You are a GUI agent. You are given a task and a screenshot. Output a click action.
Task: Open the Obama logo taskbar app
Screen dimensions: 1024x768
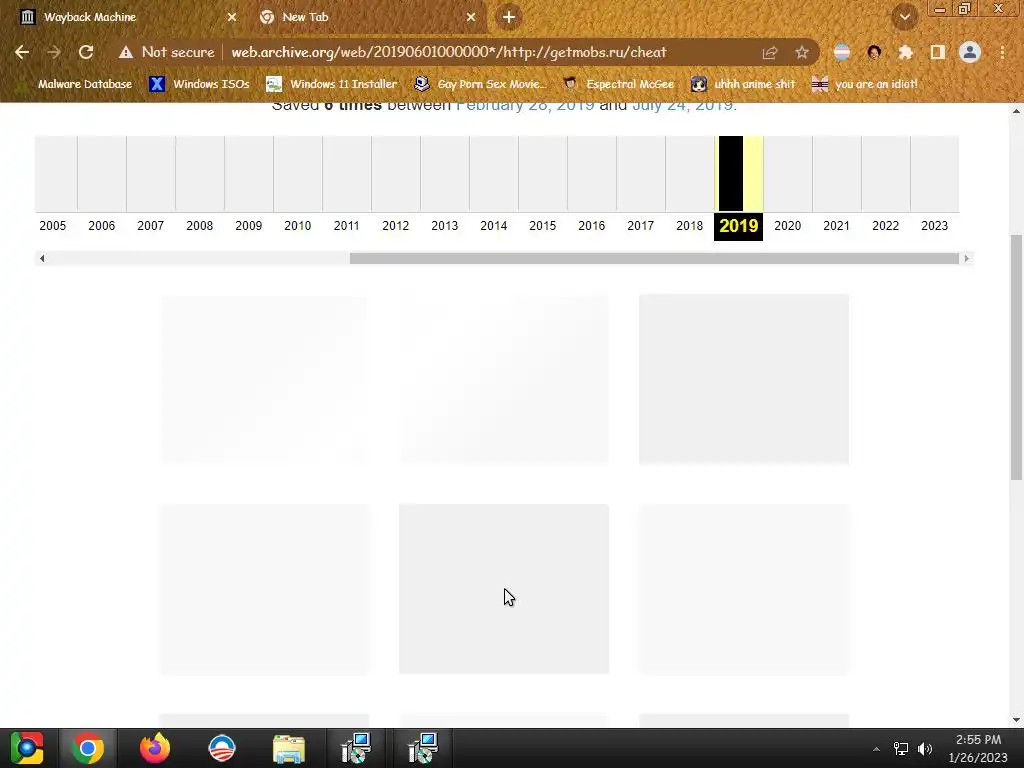[221, 748]
